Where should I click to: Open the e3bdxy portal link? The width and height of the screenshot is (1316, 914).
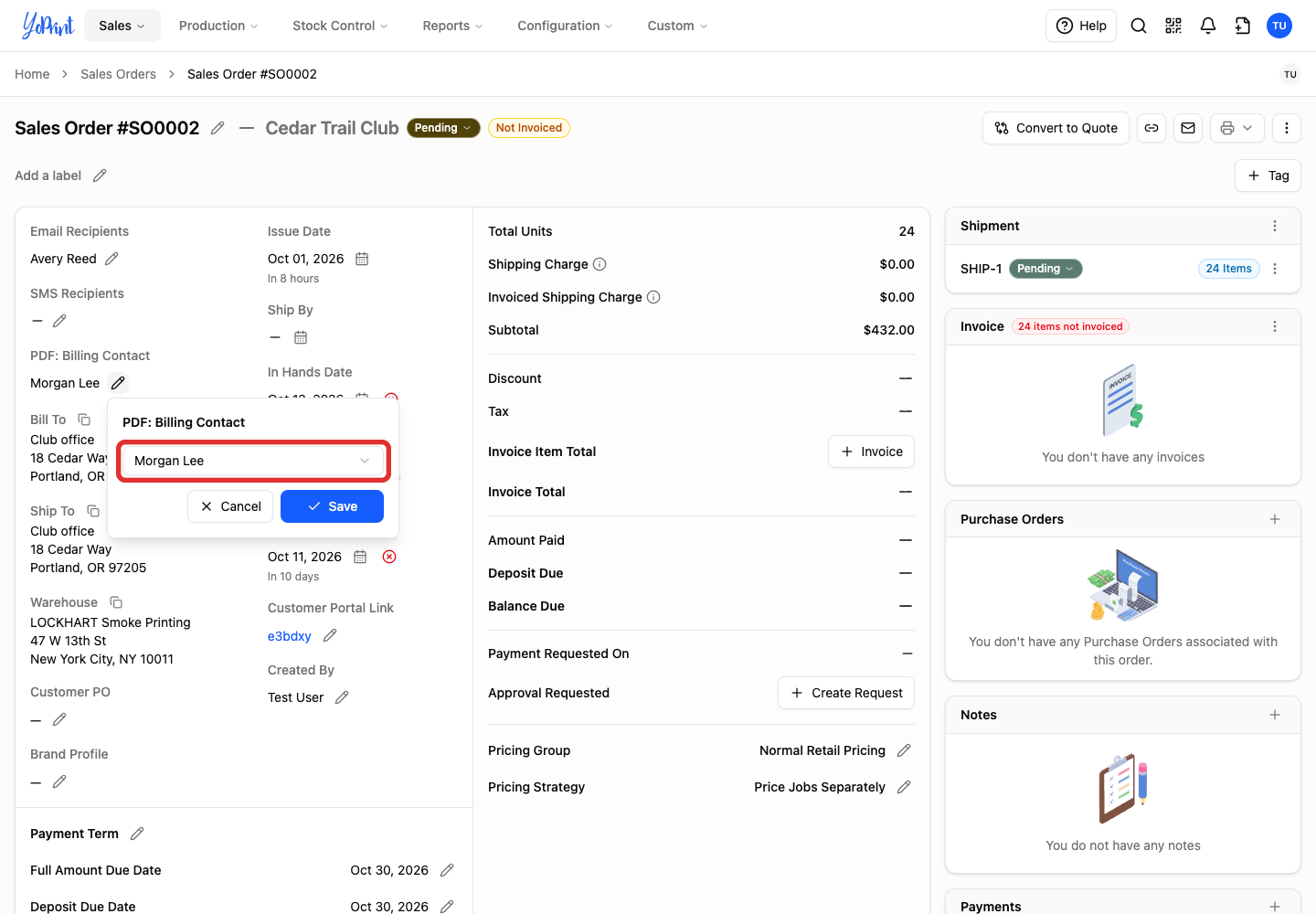pos(290,636)
